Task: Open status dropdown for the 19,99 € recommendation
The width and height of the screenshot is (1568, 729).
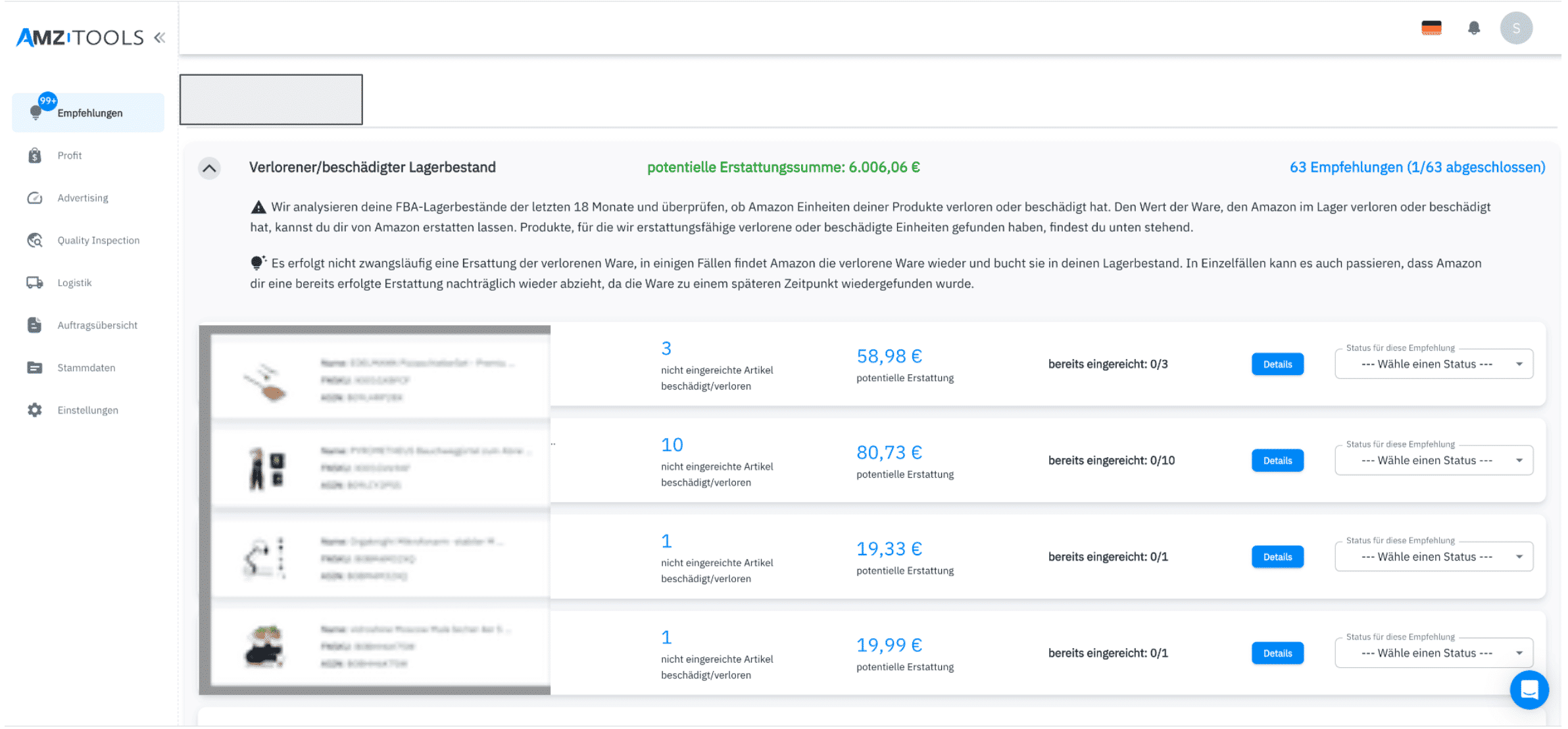Action: coord(1434,653)
